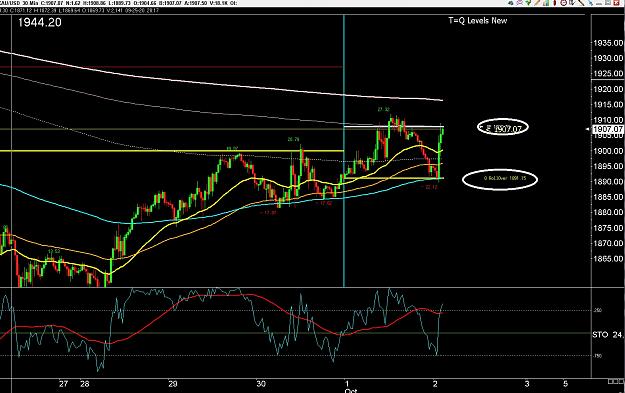Click the red circle toolbar icon

click(564, 3)
